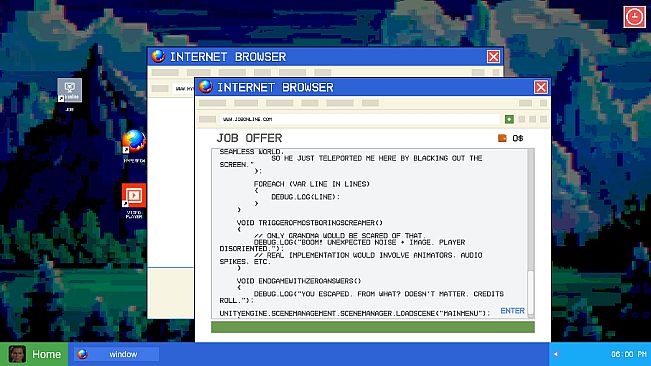This screenshot has height=366, width=651.
Task: Click the 06:00 PM clock
Action: click(x=629, y=354)
